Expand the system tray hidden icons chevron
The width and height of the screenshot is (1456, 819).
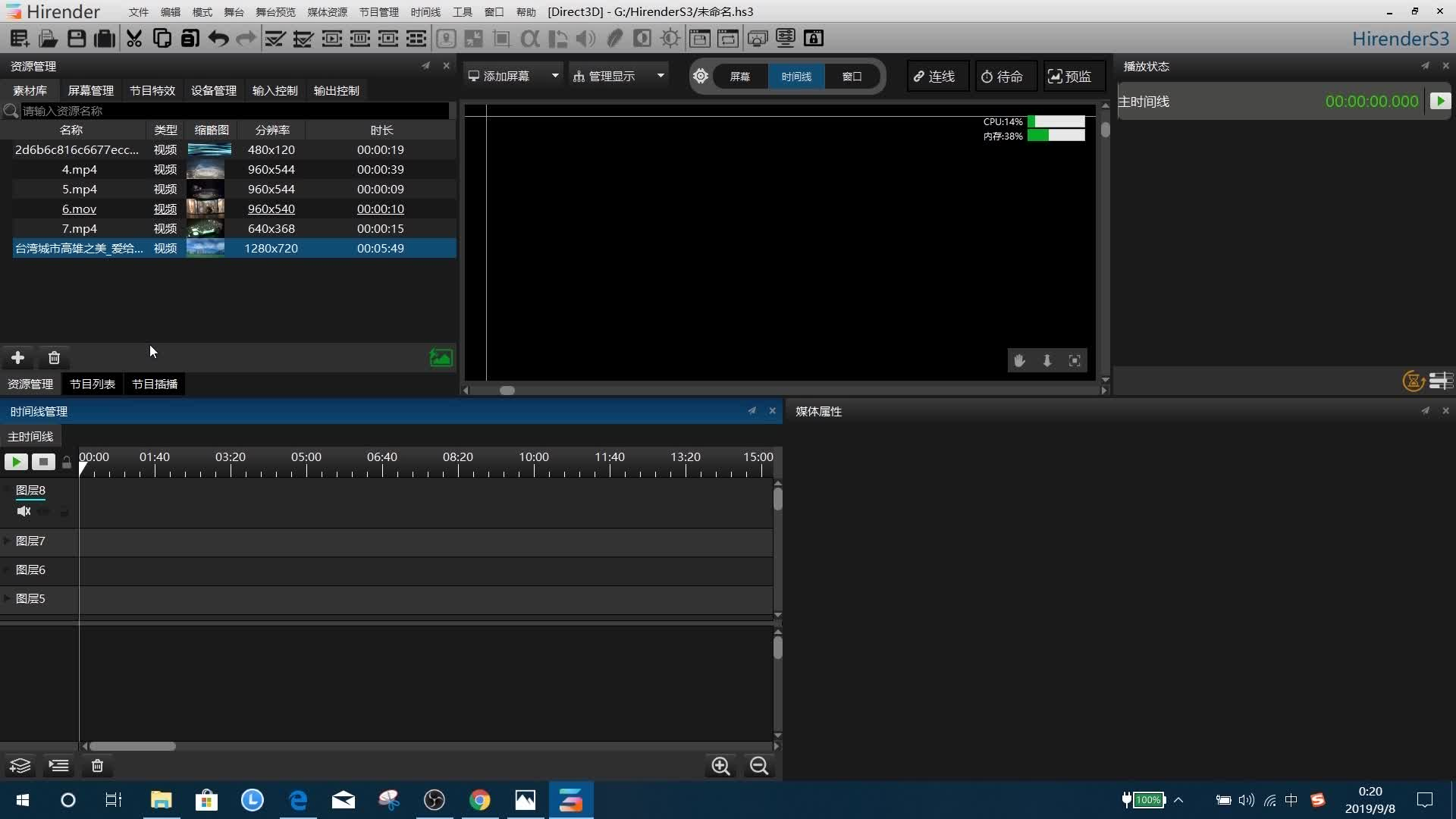[1178, 800]
